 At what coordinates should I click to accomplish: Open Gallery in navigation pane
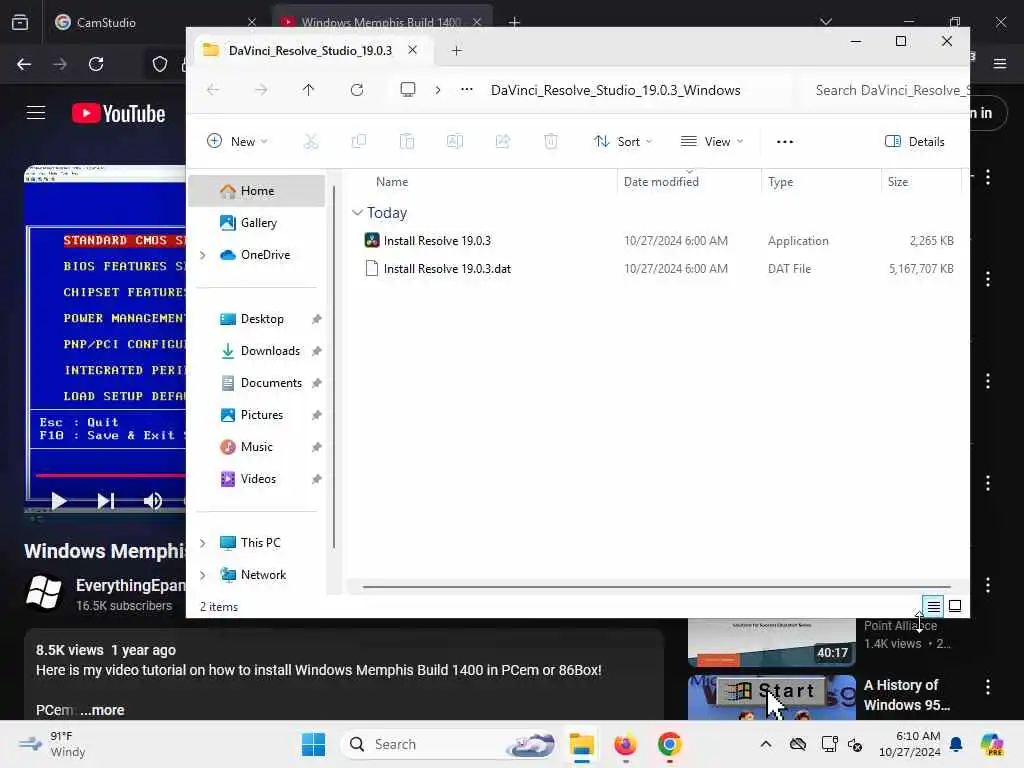(257, 223)
